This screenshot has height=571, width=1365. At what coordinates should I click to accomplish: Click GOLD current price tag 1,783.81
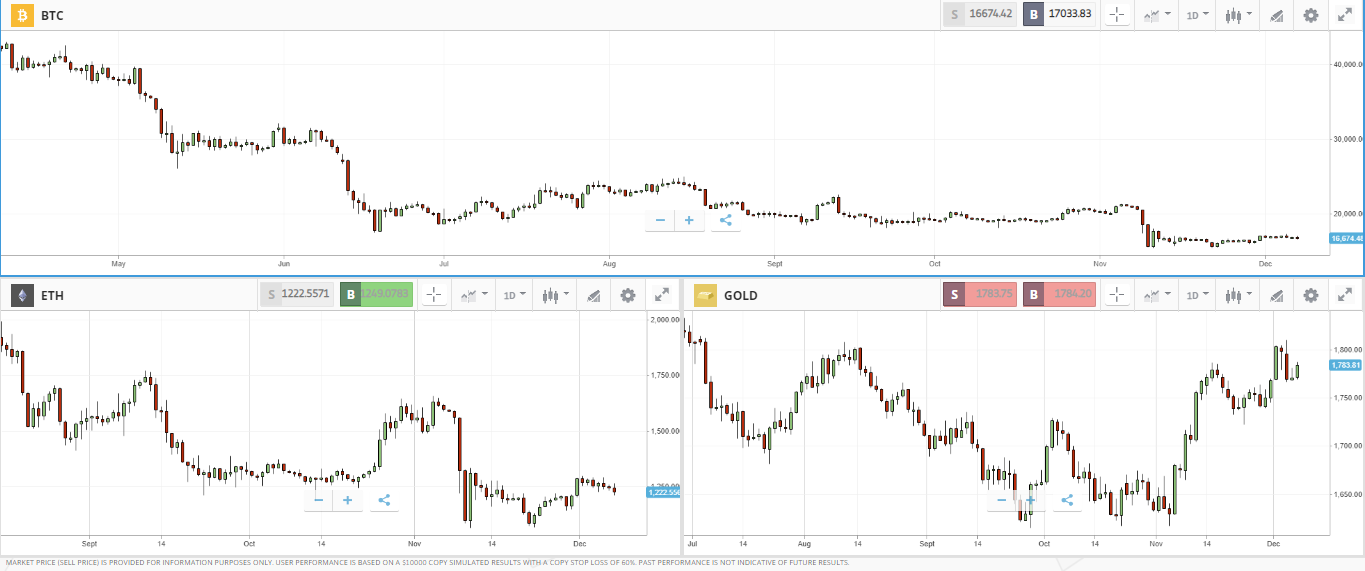click(x=1346, y=365)
